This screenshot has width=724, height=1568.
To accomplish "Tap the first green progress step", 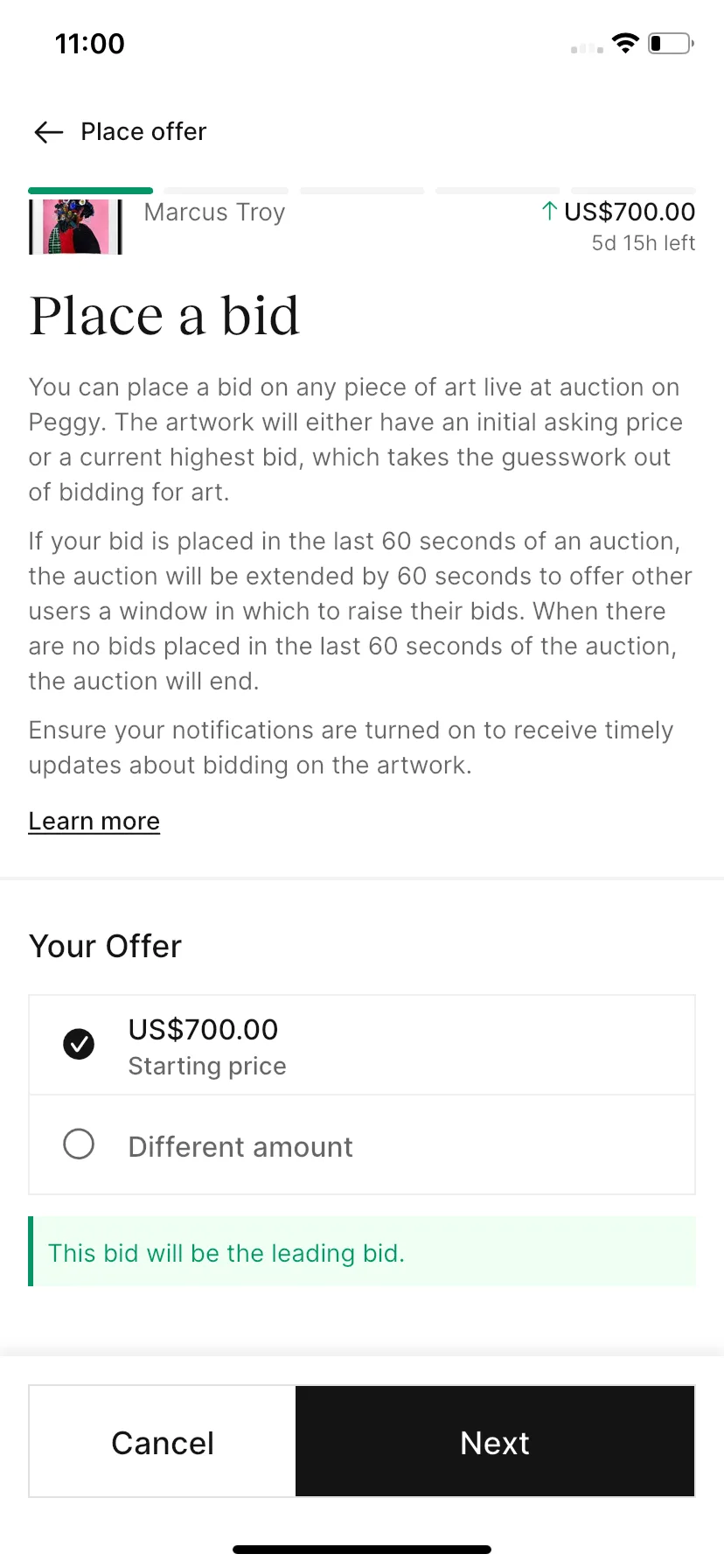I will tap(91, 191).
